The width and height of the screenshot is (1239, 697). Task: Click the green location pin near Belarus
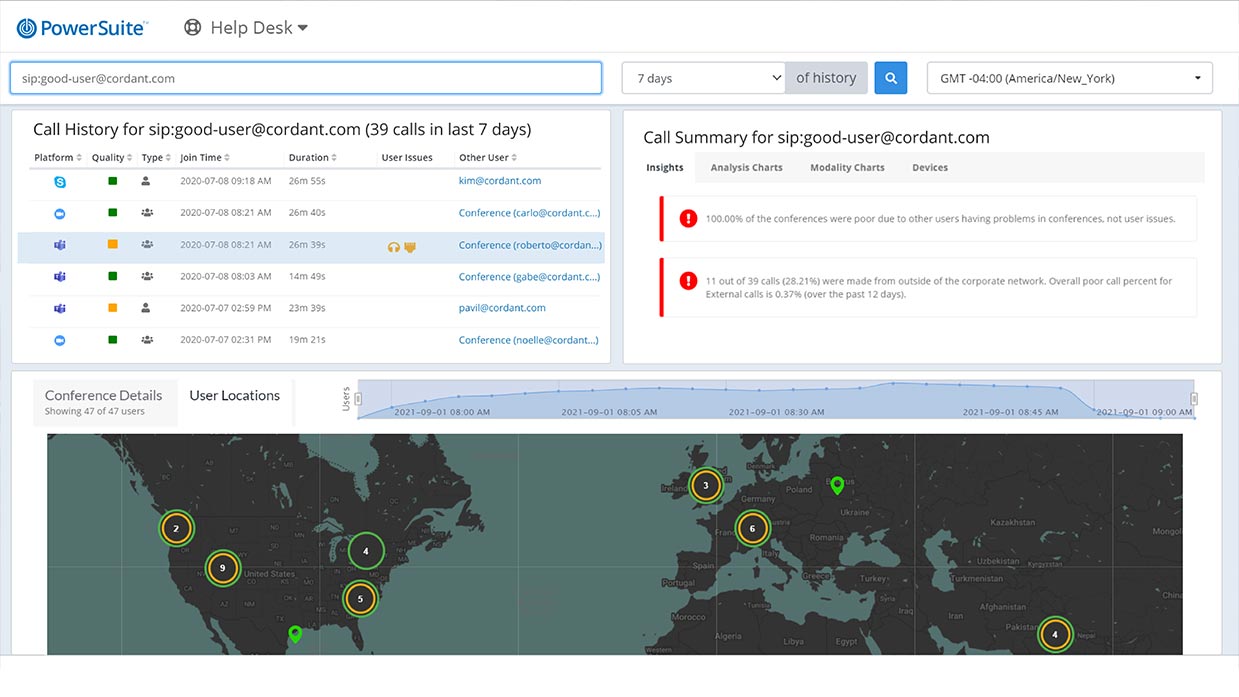click(838, 486)
